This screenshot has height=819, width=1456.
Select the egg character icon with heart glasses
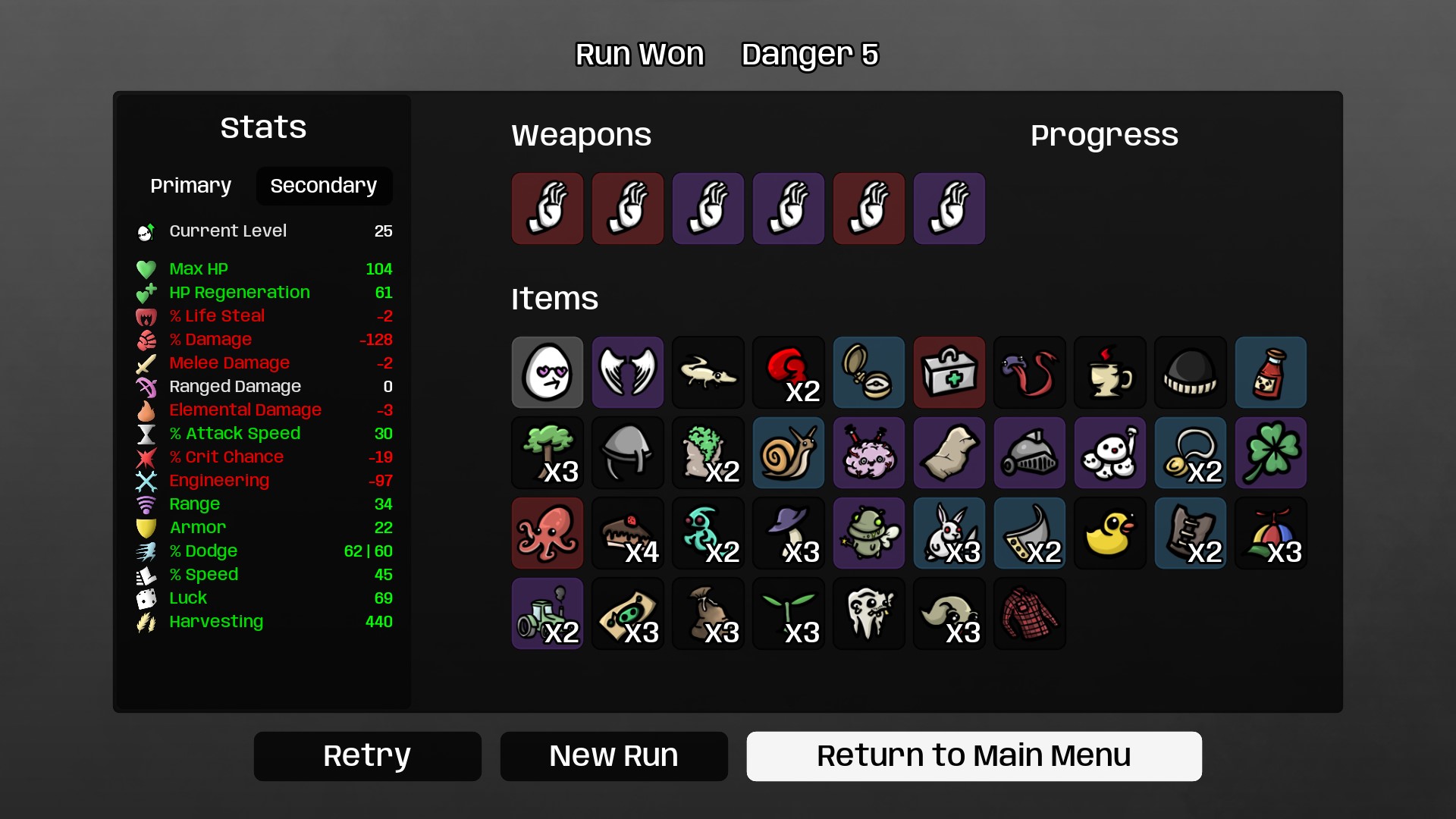pos(547,372)
